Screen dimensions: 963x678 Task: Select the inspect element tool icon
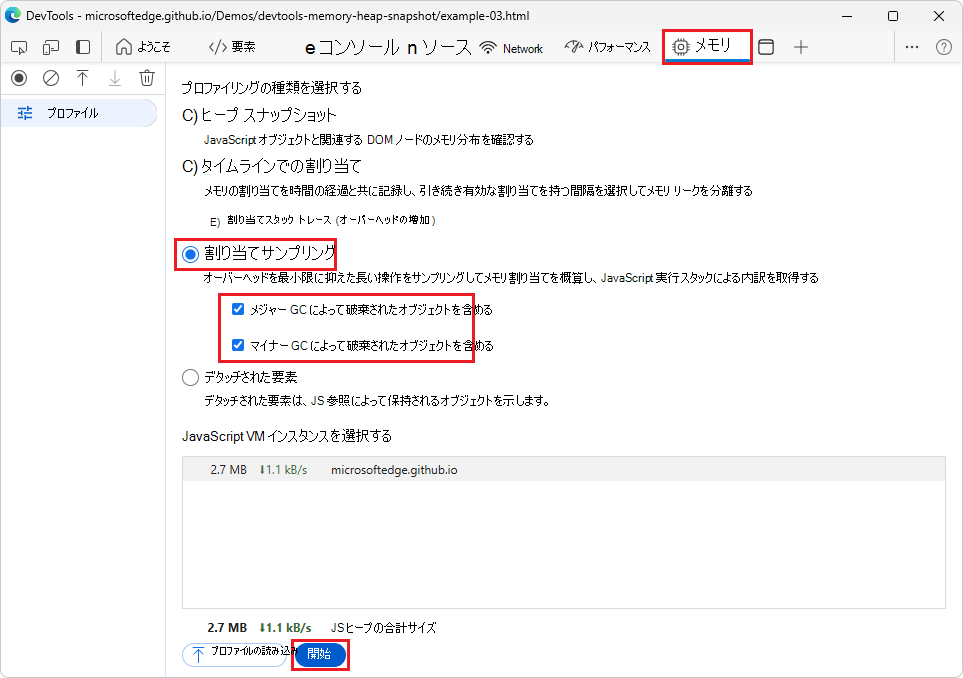[x=18, y=46]
